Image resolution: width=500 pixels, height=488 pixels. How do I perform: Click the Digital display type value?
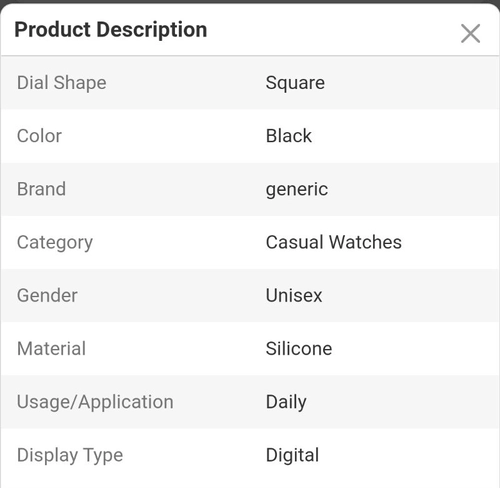coord(292,455)
